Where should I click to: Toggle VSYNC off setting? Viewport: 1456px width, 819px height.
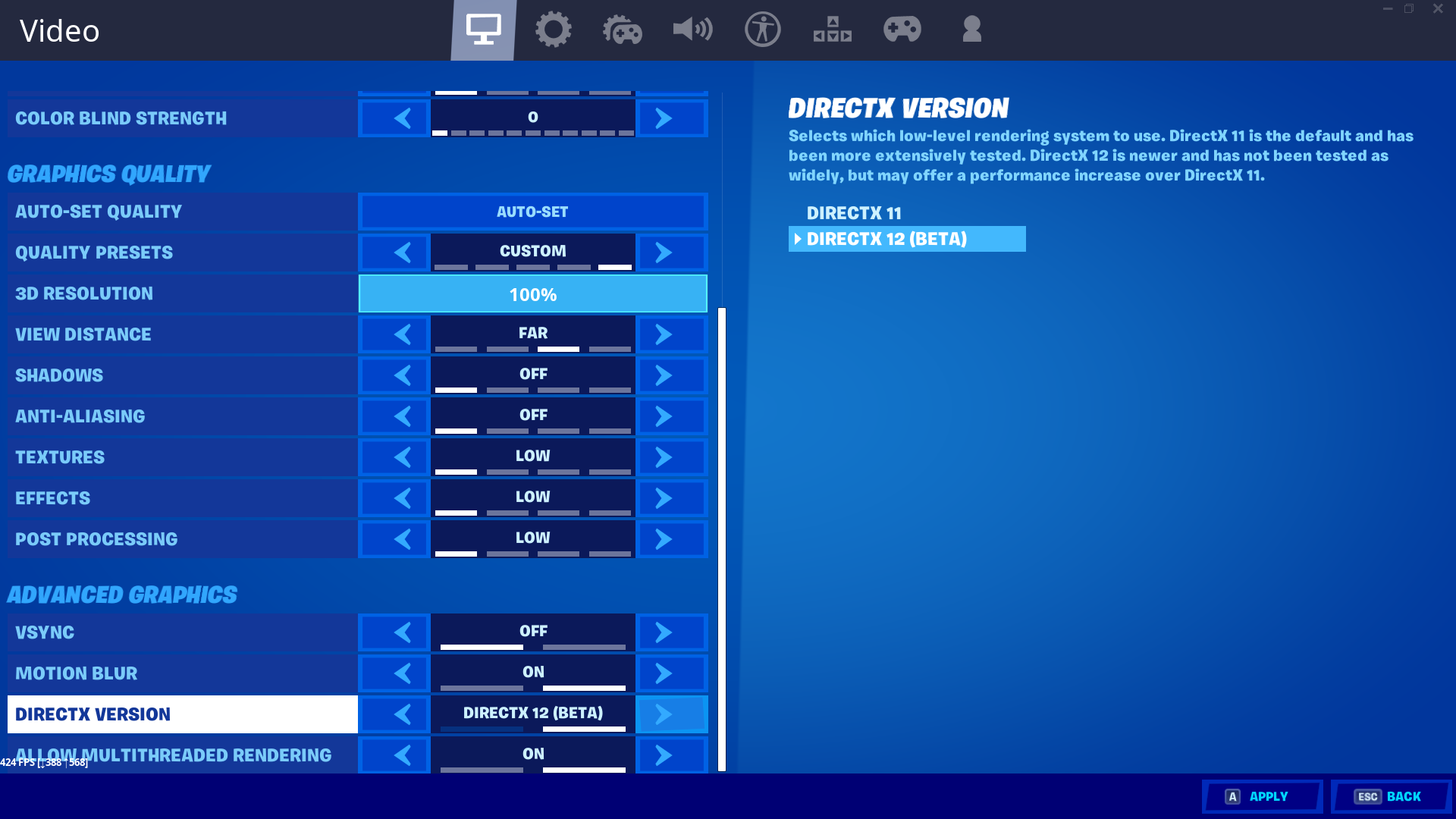(532, 632)
